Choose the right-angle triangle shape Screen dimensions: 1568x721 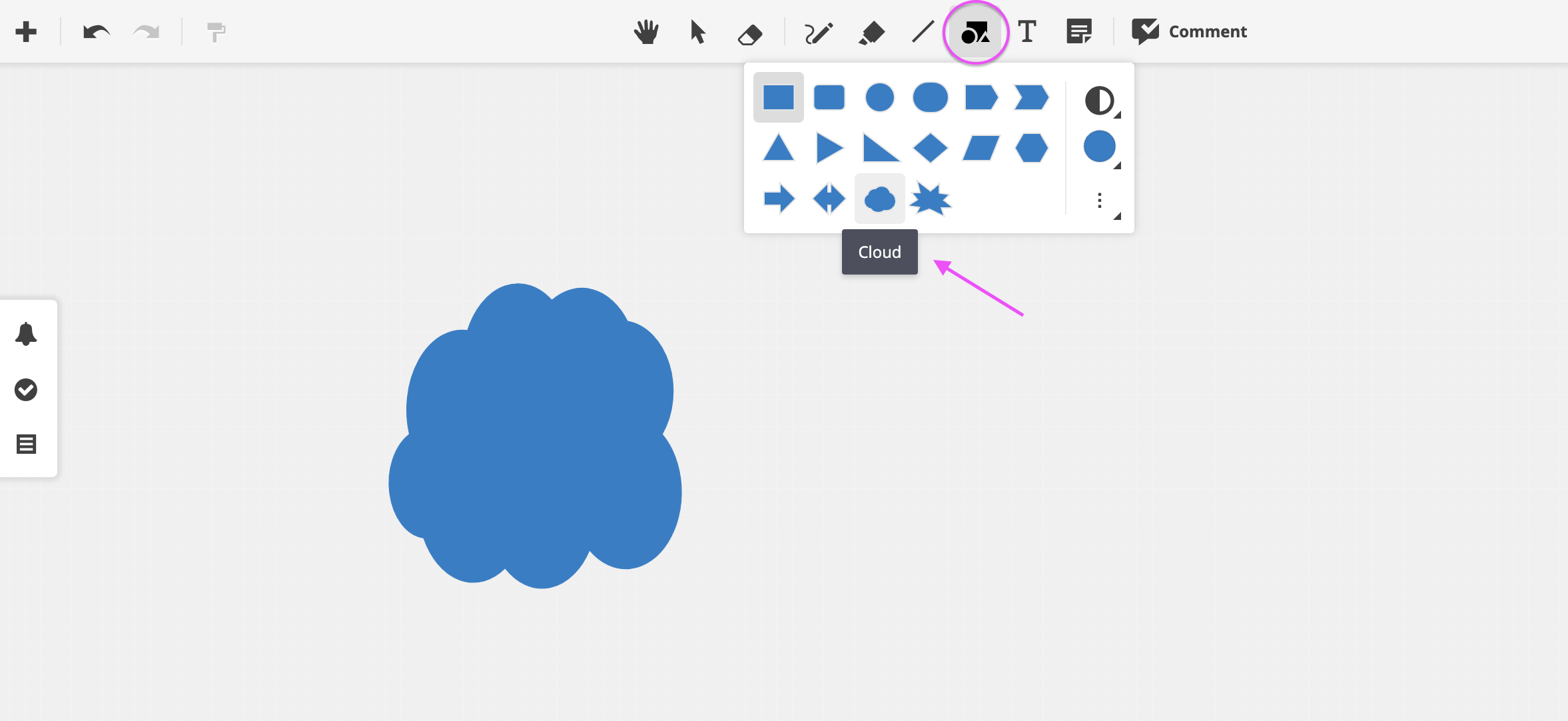[881, 147]
